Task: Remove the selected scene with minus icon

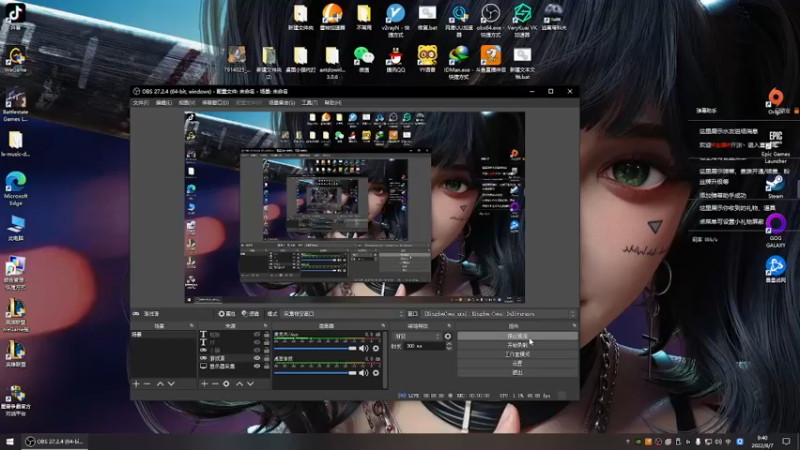Action: pyautogui.click(x=147, y=384)
